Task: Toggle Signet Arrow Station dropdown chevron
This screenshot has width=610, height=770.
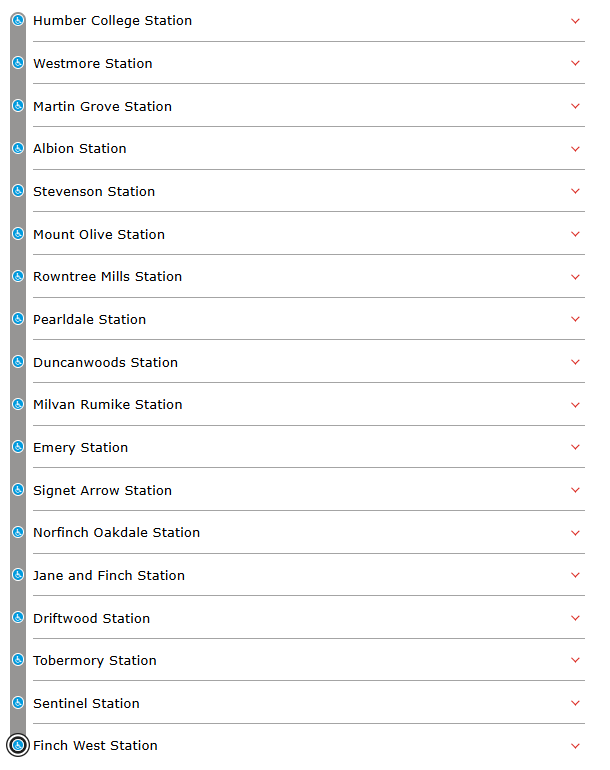Action: 575,490
